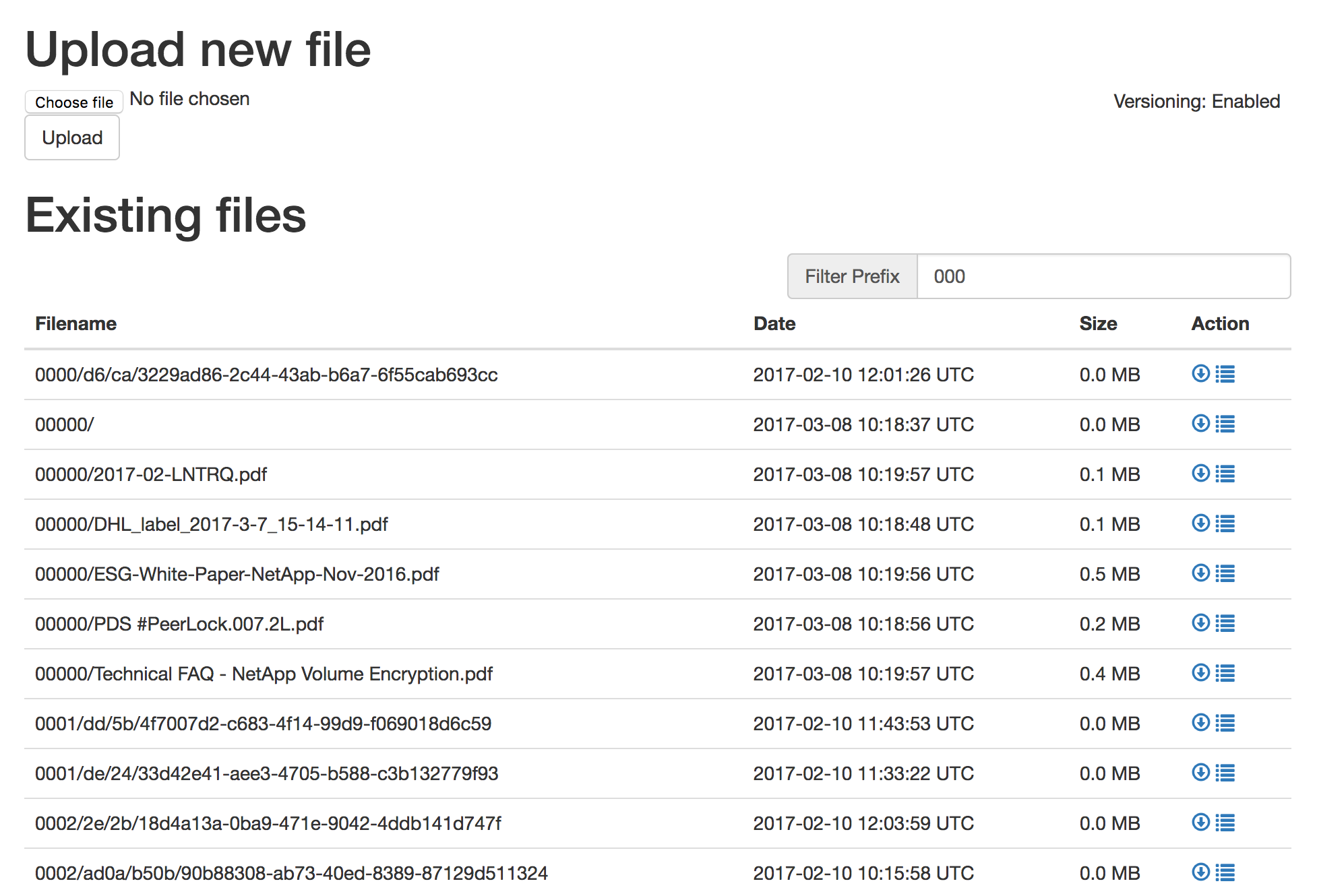Click the Size column header
This screenshot has height=896, width=1317.
coord(1097,323)
